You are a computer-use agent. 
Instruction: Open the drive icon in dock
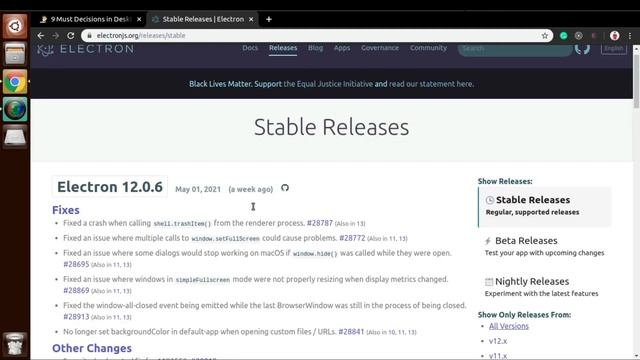[x=15, y=137]
